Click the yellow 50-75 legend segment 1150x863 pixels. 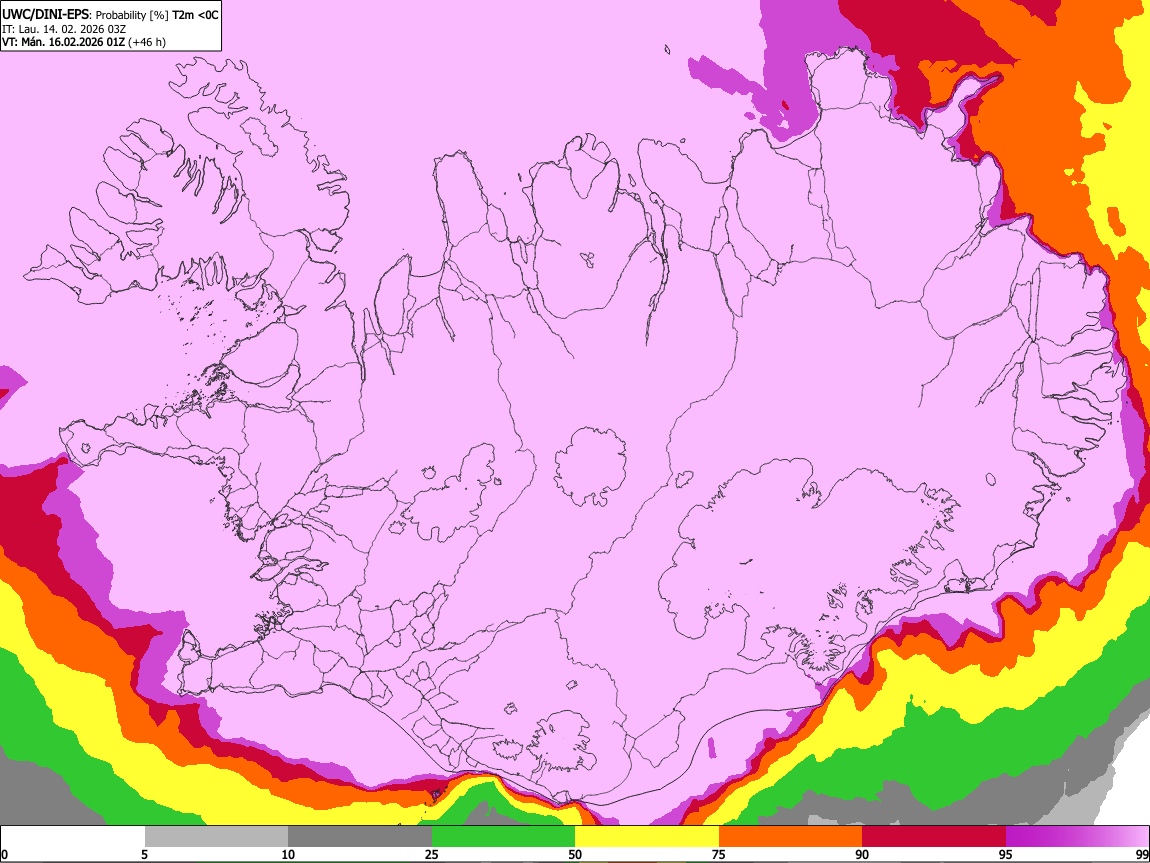[x=647, y=837]
